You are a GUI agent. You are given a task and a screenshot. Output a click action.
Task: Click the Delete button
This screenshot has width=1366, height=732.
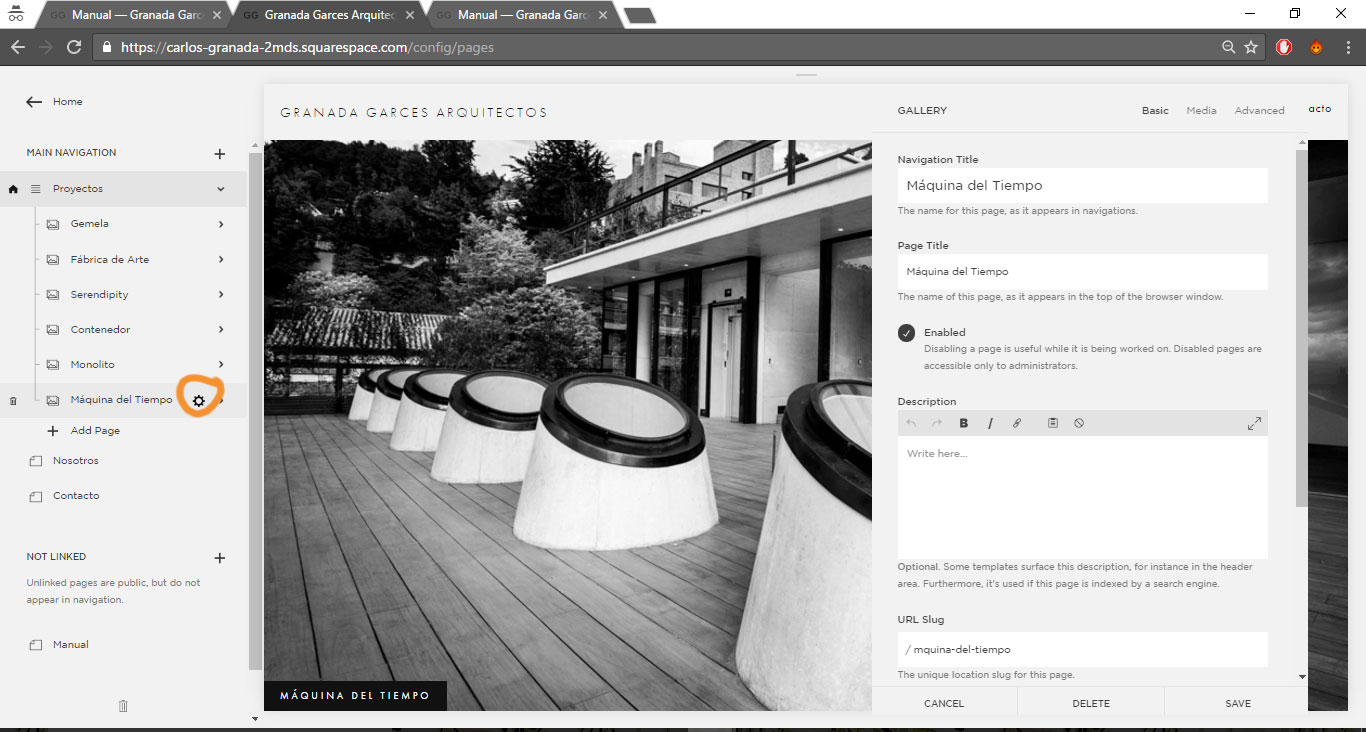tap(1091, 704)
